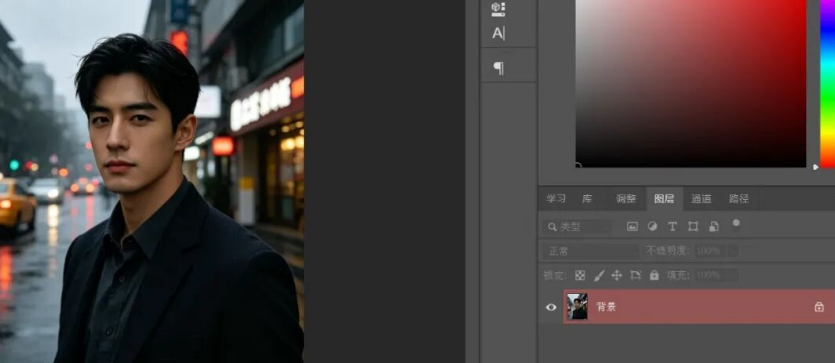Filter layers by adjustment layer type

(652, 226)
